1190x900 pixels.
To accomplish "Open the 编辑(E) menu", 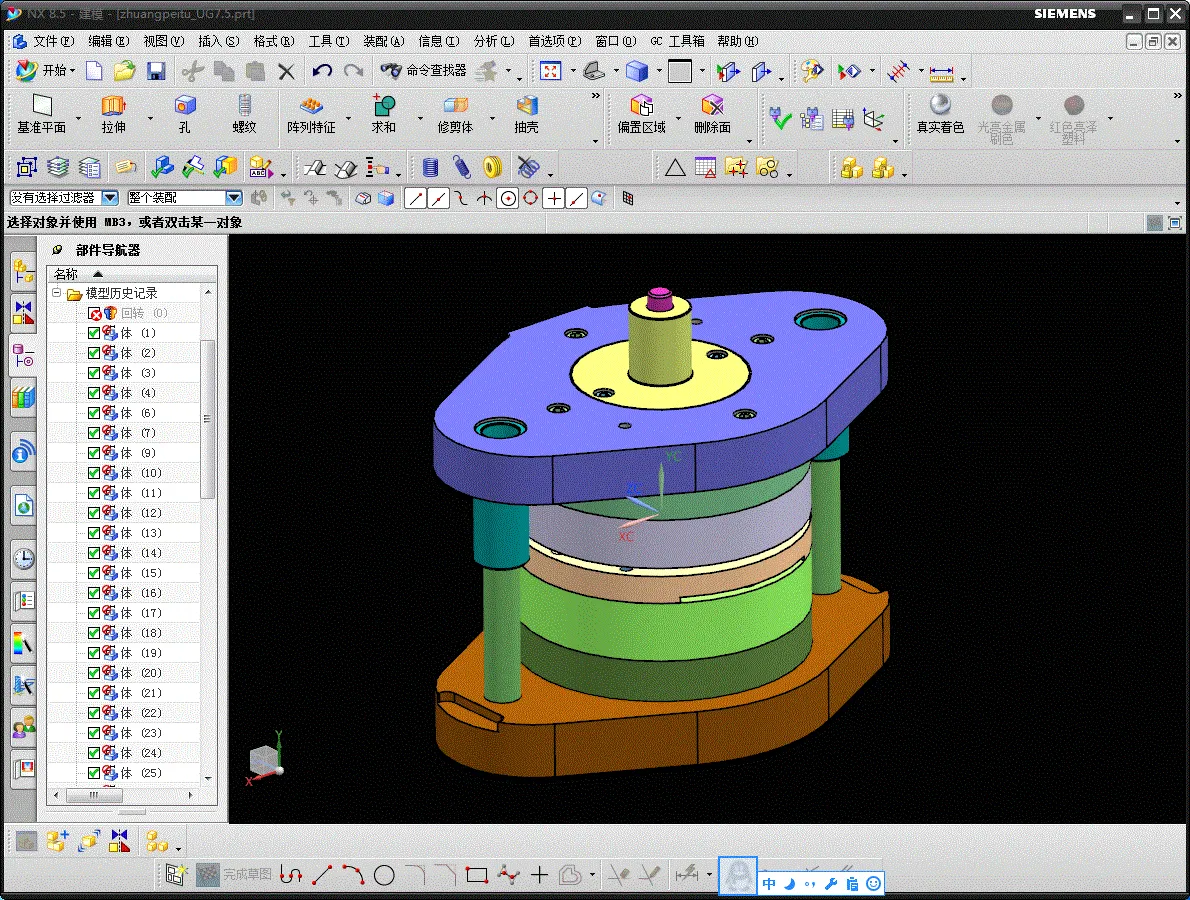I will pos(109,41).
